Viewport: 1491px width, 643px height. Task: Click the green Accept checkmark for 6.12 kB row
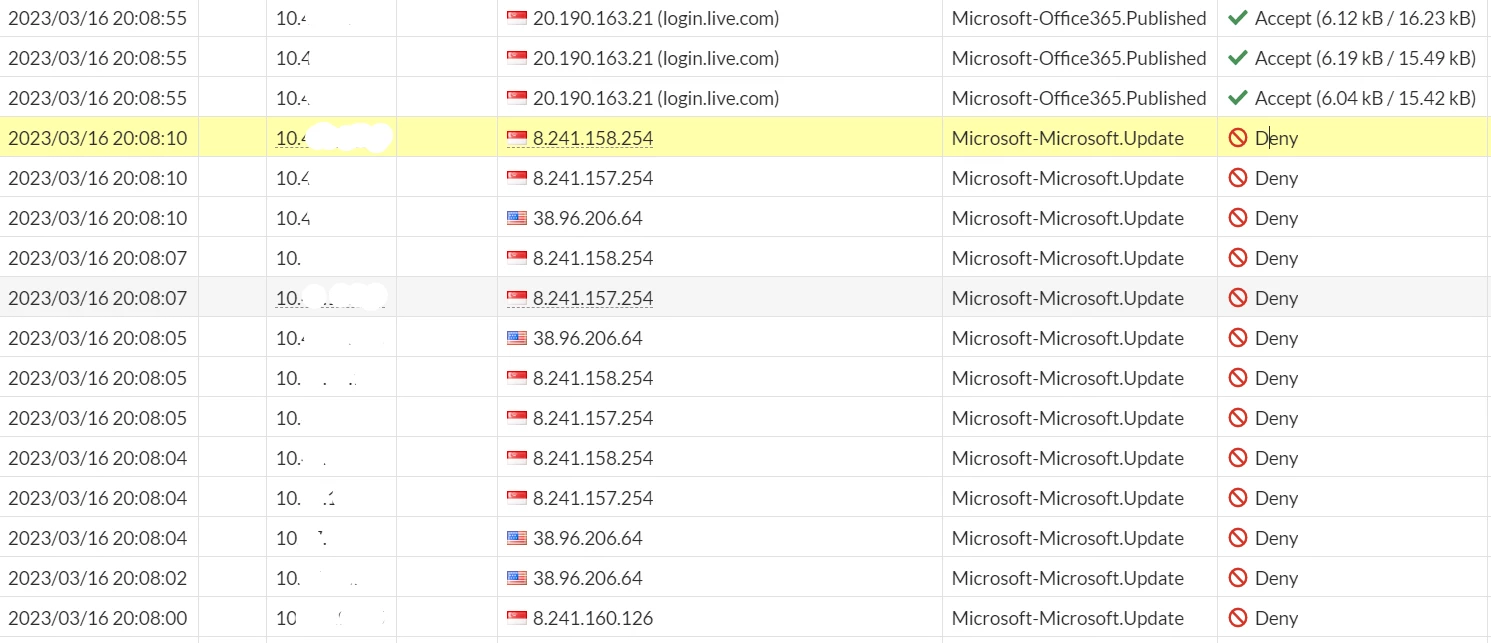(1238, 18)
